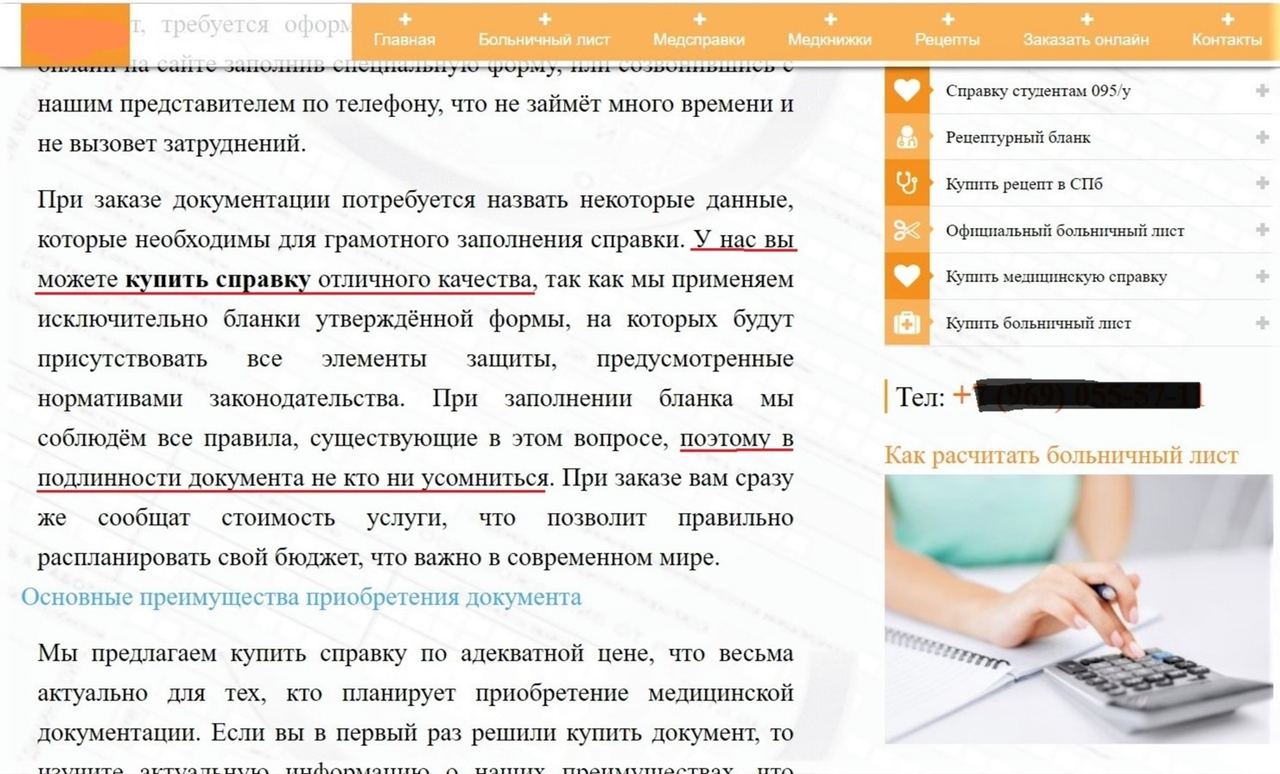Click the plus icon above Больничный лист
Image resolution: width=1280 pixels, height=774 pixels.
tap(544, 19)
